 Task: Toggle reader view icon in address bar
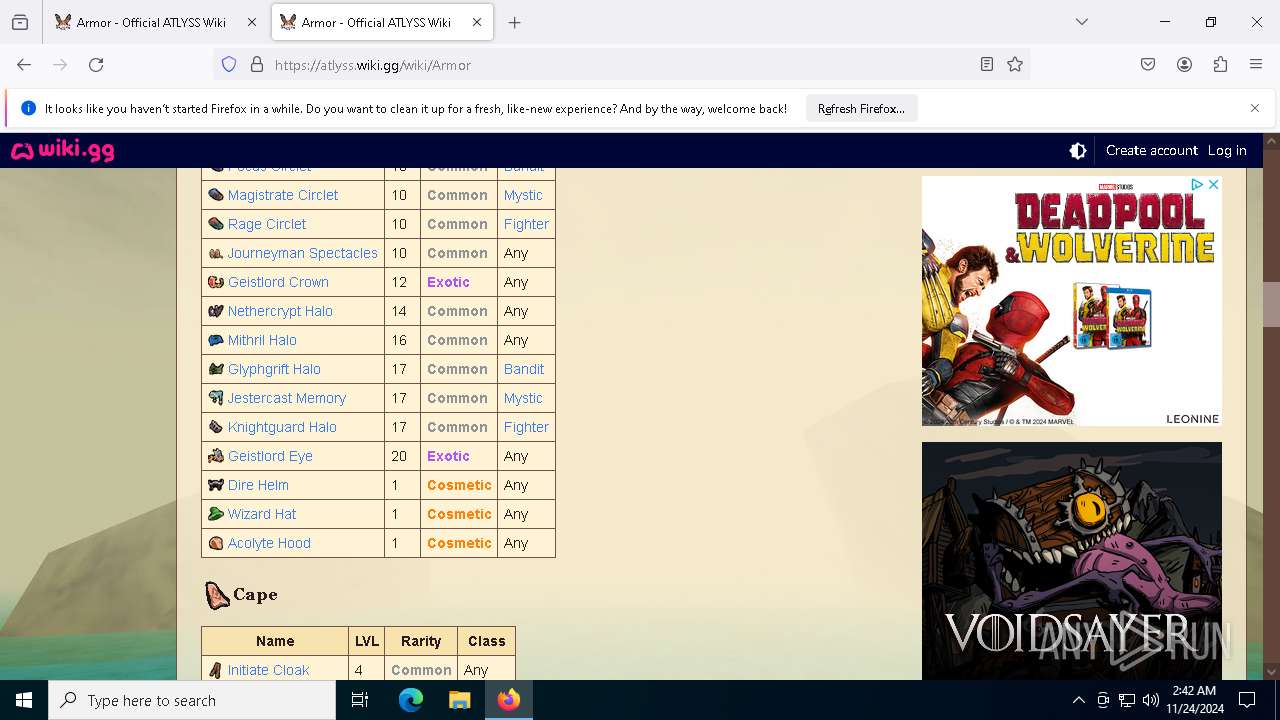point(987,65)
